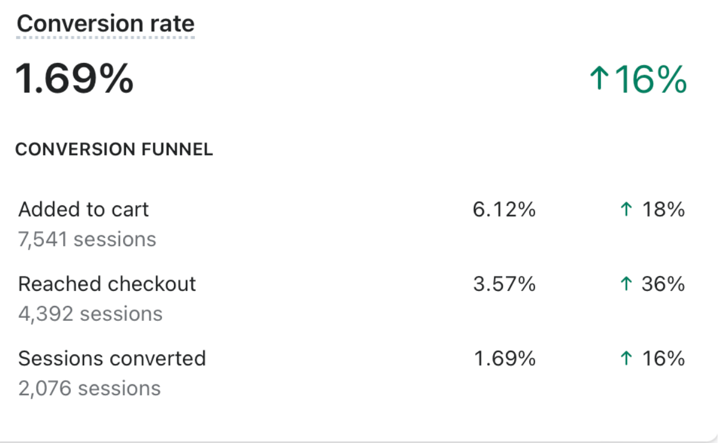Click the up arrow next to 18%
The image size is (720, 443).
coord(626,210)
